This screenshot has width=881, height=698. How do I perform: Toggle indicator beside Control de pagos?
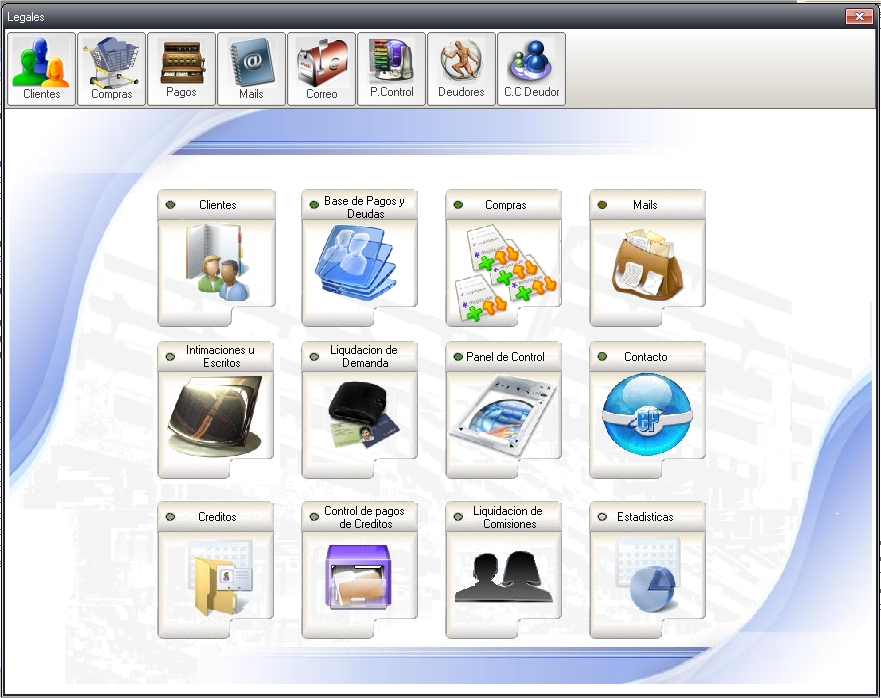(314, 517)
